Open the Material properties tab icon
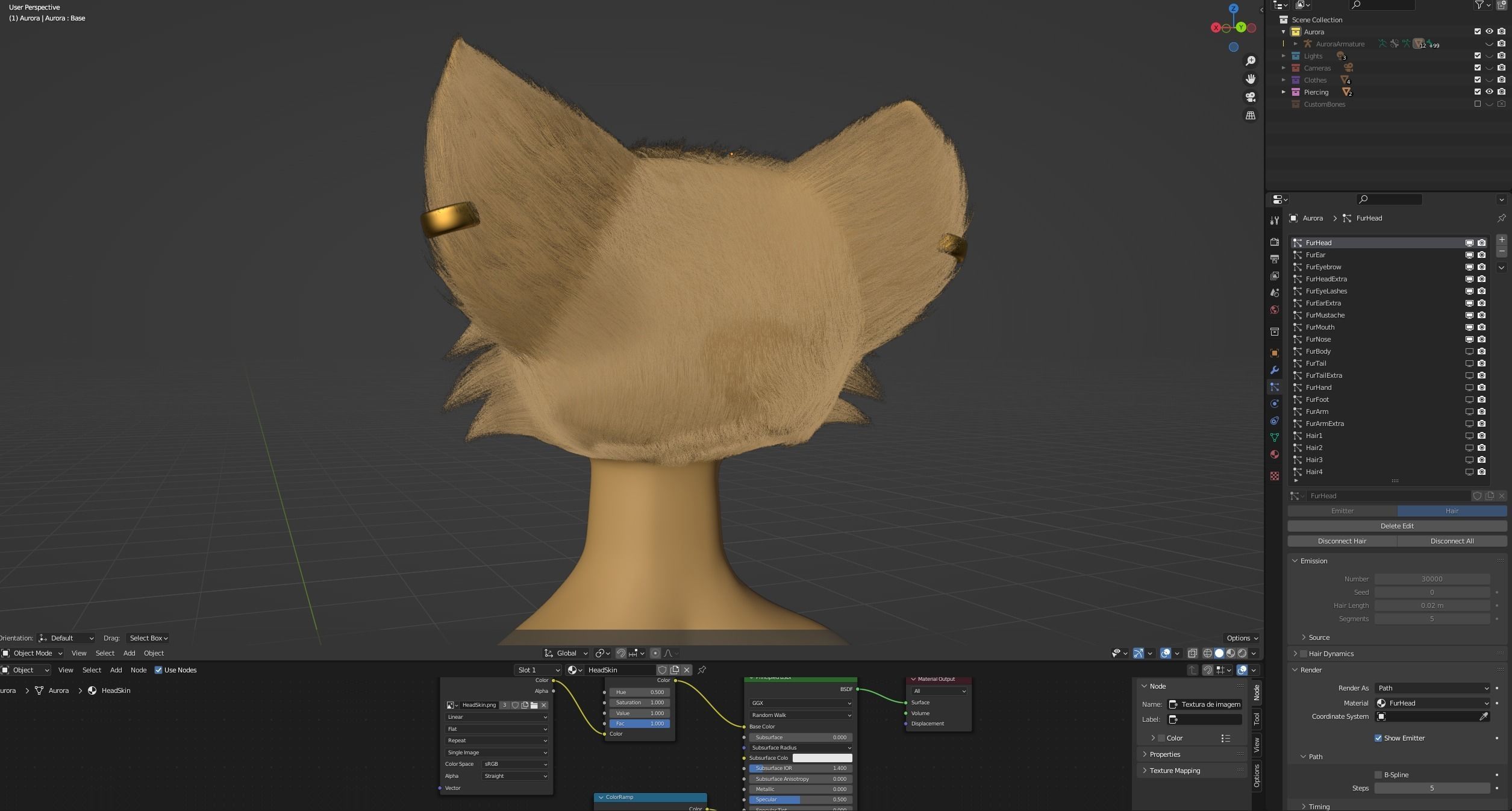Image resolution: width=1512 pixels, height=811 pixels. pyautogui.click(x=1274, y=454)
